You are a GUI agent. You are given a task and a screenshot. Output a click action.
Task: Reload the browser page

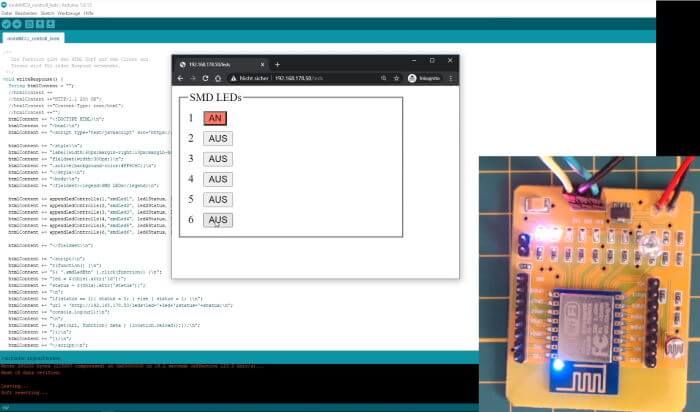coord(205,78)
